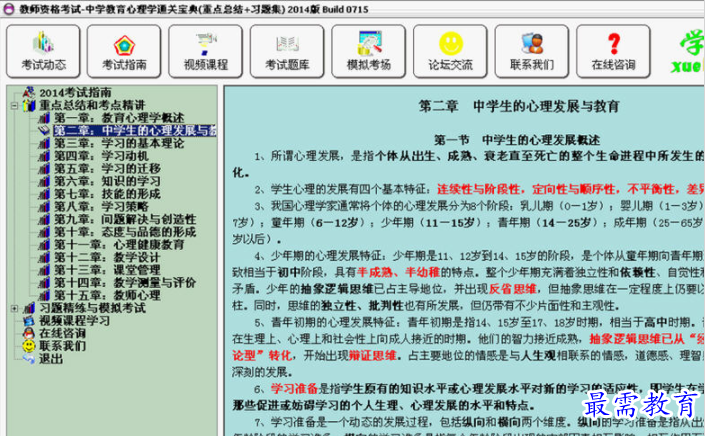Screen dimensions: 706x436
Task: Collapse the 重点总结和考点精讲 tree node
Action: [14, 106]
